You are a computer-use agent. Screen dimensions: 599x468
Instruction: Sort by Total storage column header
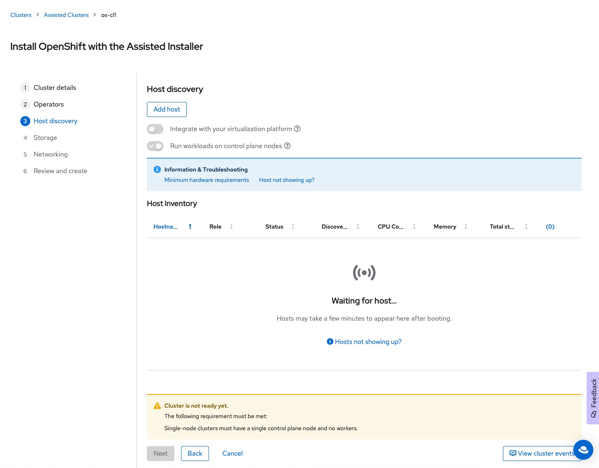click(x=502, y=227)
